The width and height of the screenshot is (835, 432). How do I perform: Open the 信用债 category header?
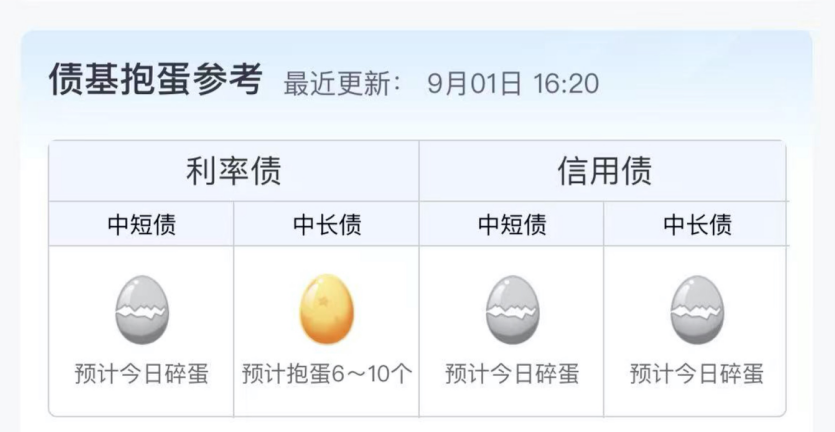tap(604, 171)
